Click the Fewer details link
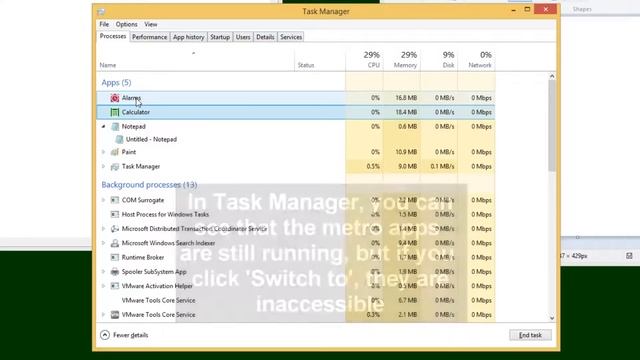640x360 pixels. [x=131, y=335]
